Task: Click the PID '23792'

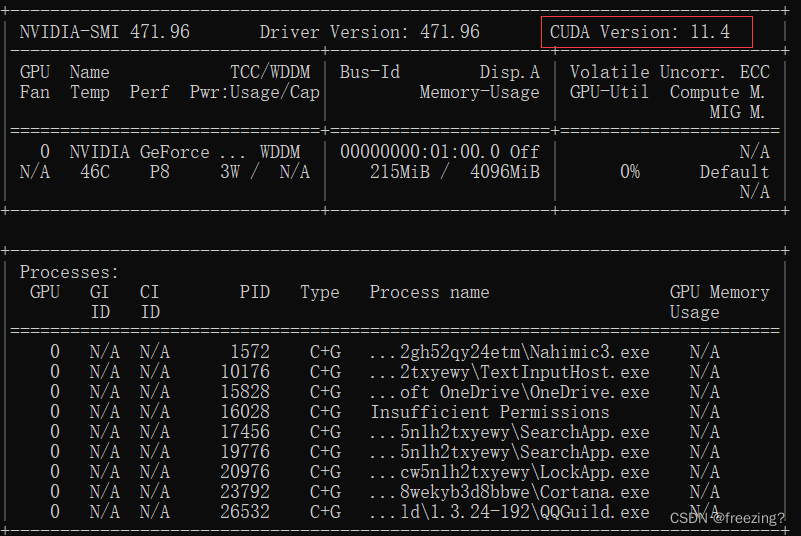Action: tap(245, 492)
